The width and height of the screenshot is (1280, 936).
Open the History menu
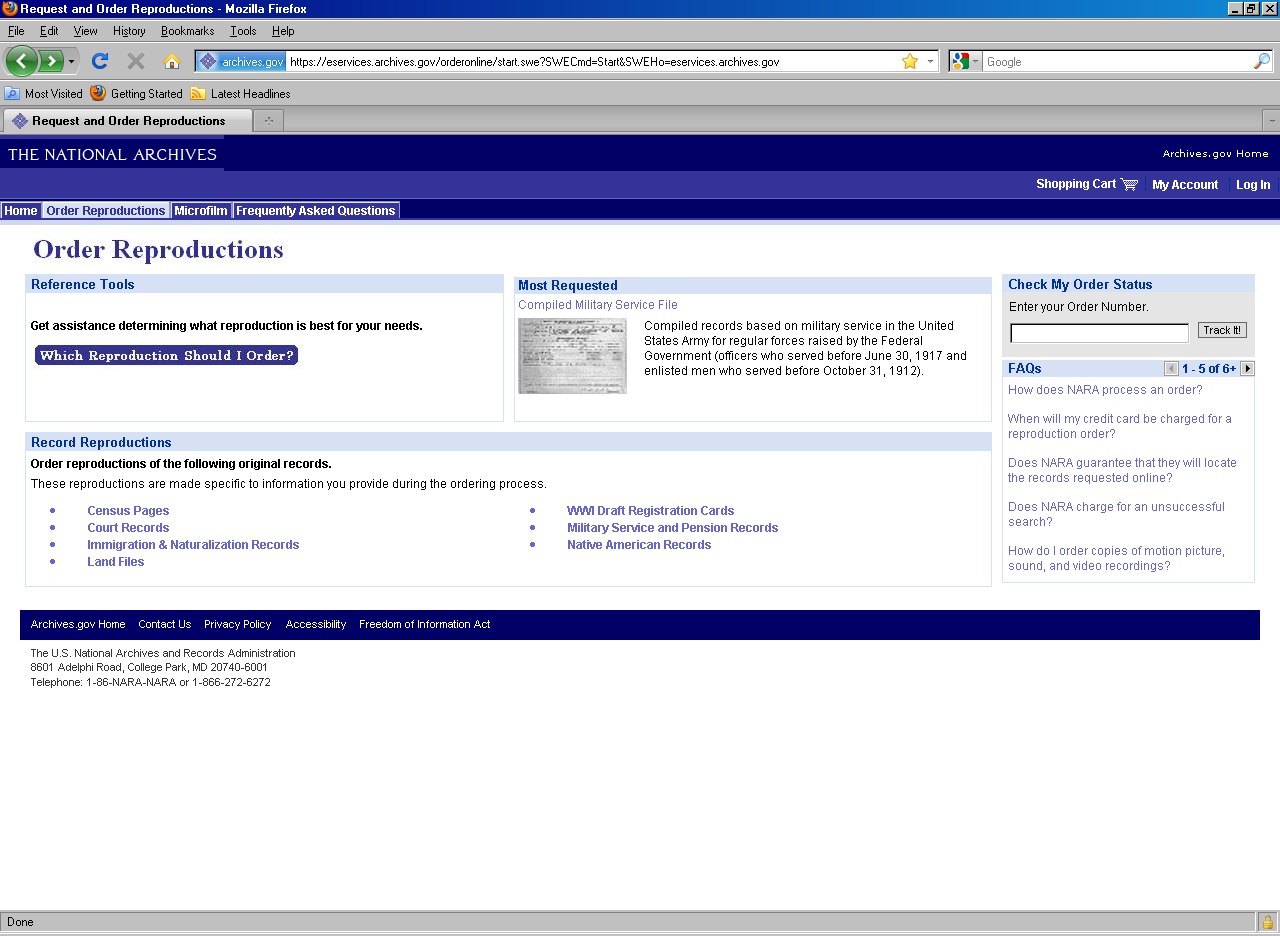129,31
